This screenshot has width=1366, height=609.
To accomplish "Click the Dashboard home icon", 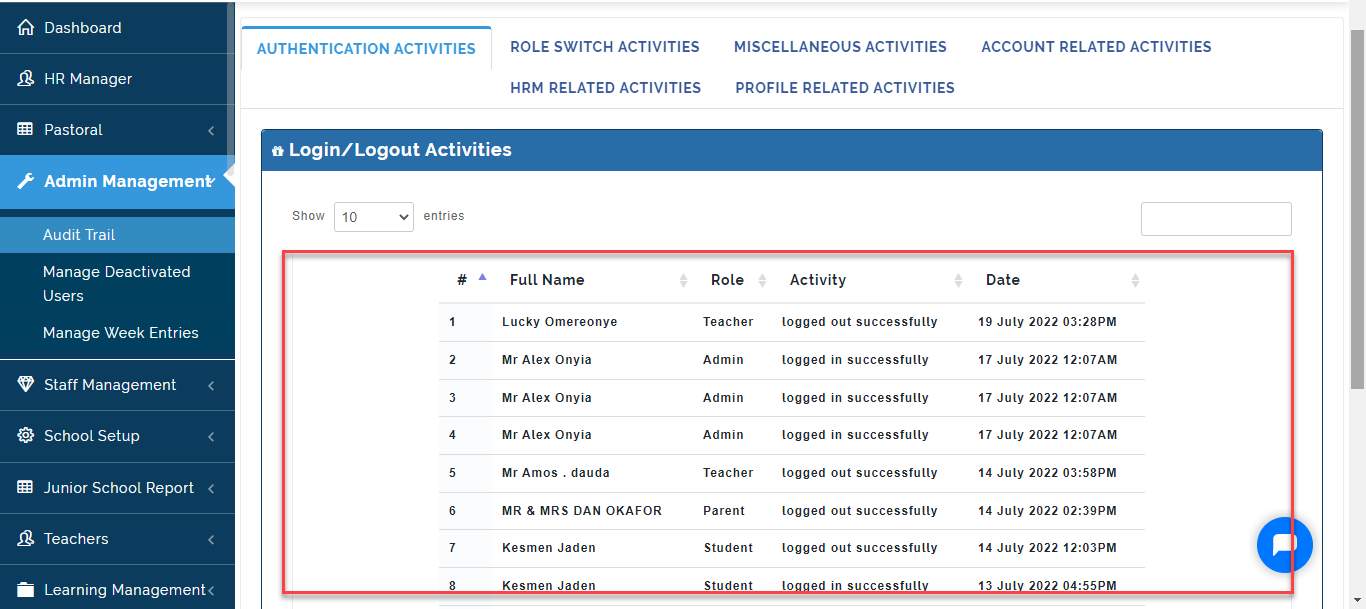I will 26,28.
